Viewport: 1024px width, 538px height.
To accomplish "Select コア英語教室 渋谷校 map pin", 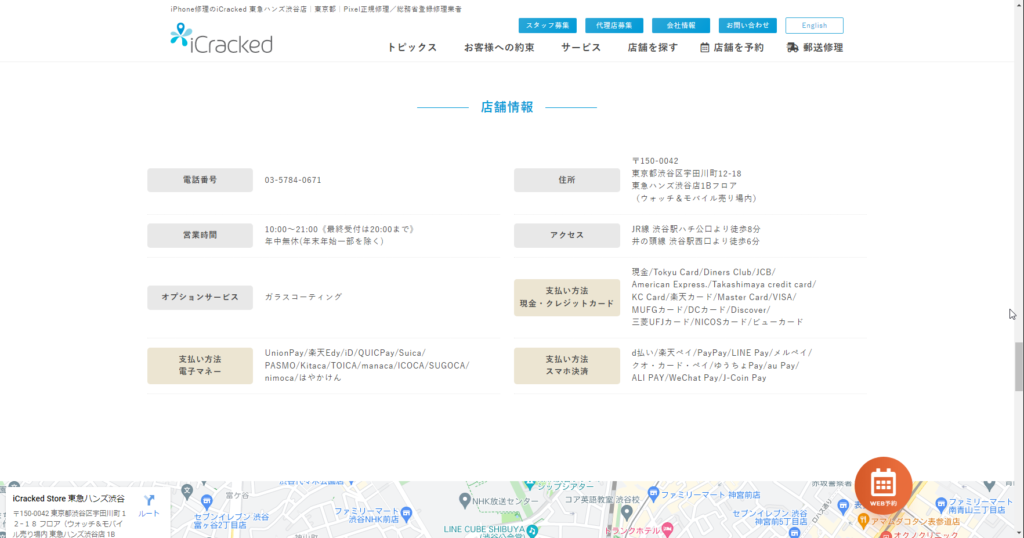I will (626, 511).
